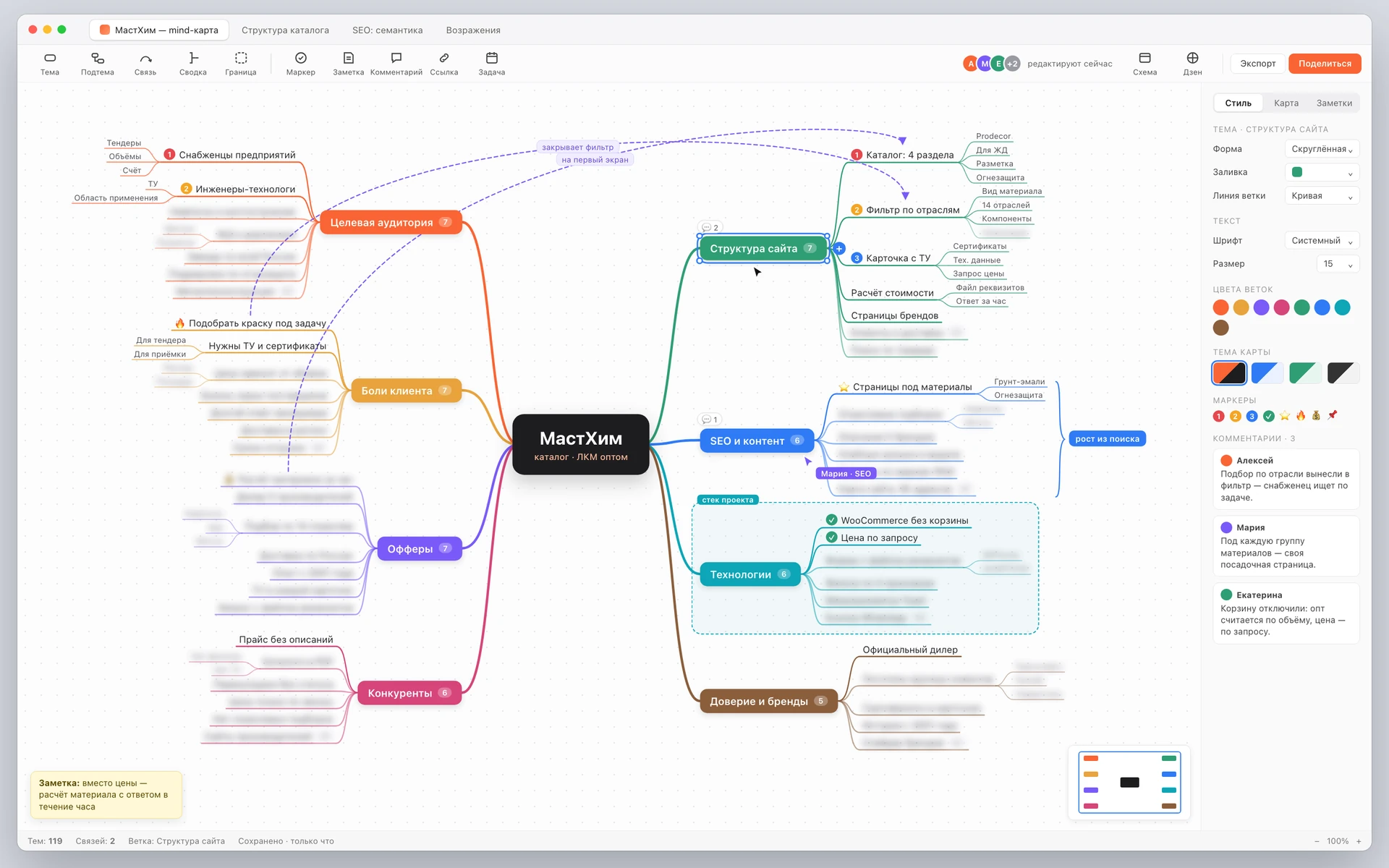1389x868 pixels.
Task: Open the Размер size dropdown
Action: (1338, 264)
